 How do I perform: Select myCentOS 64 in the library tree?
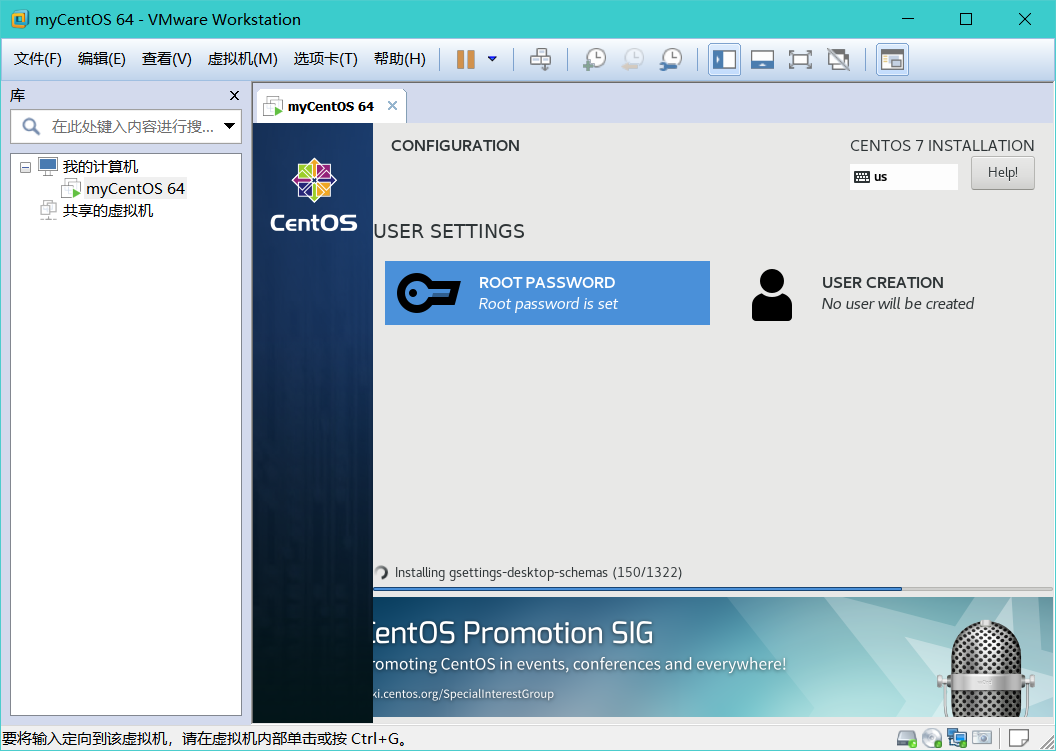click(x=135, y=189)
